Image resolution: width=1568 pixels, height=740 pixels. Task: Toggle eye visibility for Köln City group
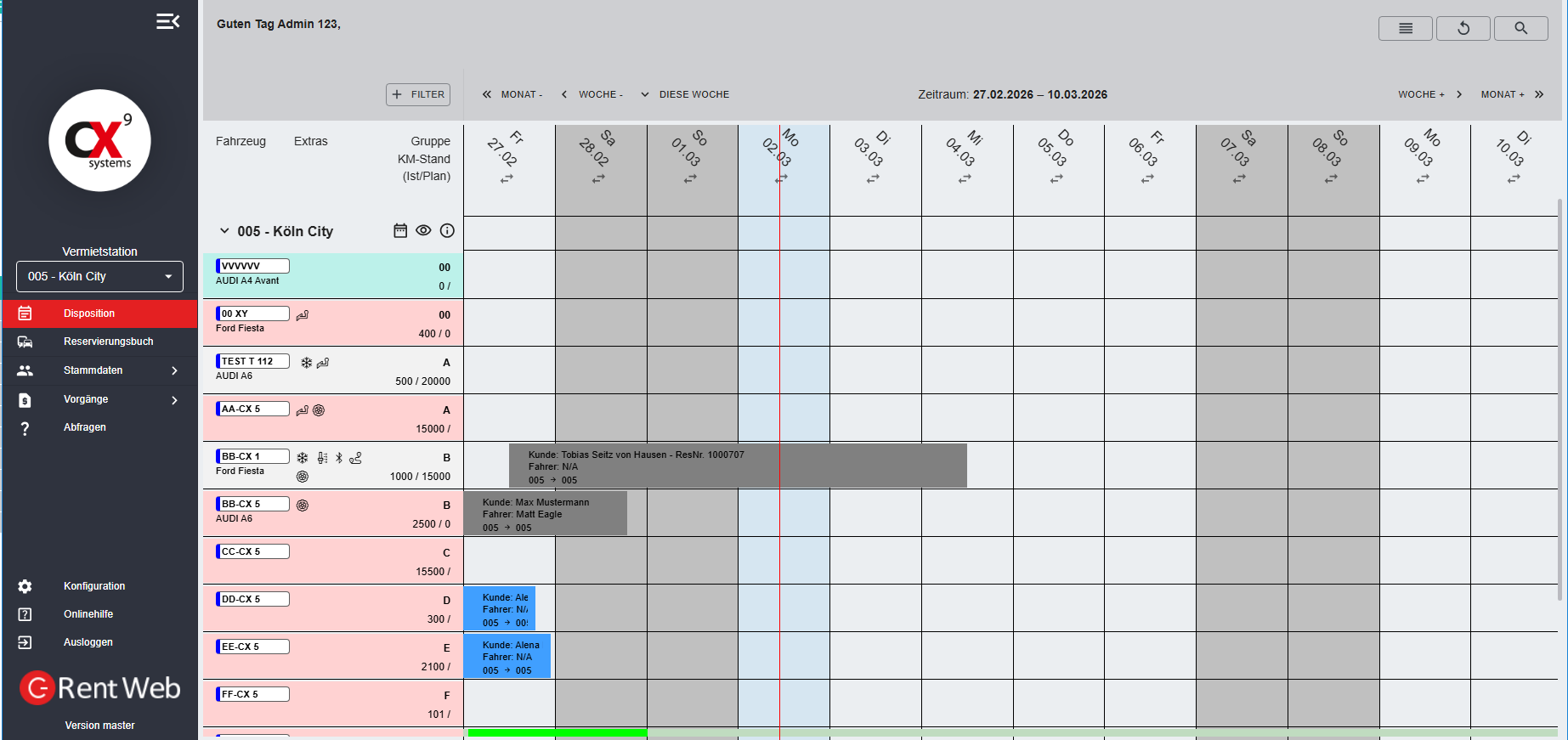click(x=423, y=231)
